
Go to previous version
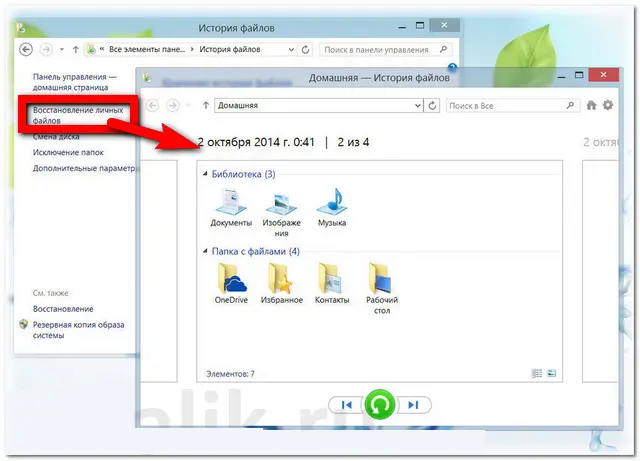click(x=347, y=405)
